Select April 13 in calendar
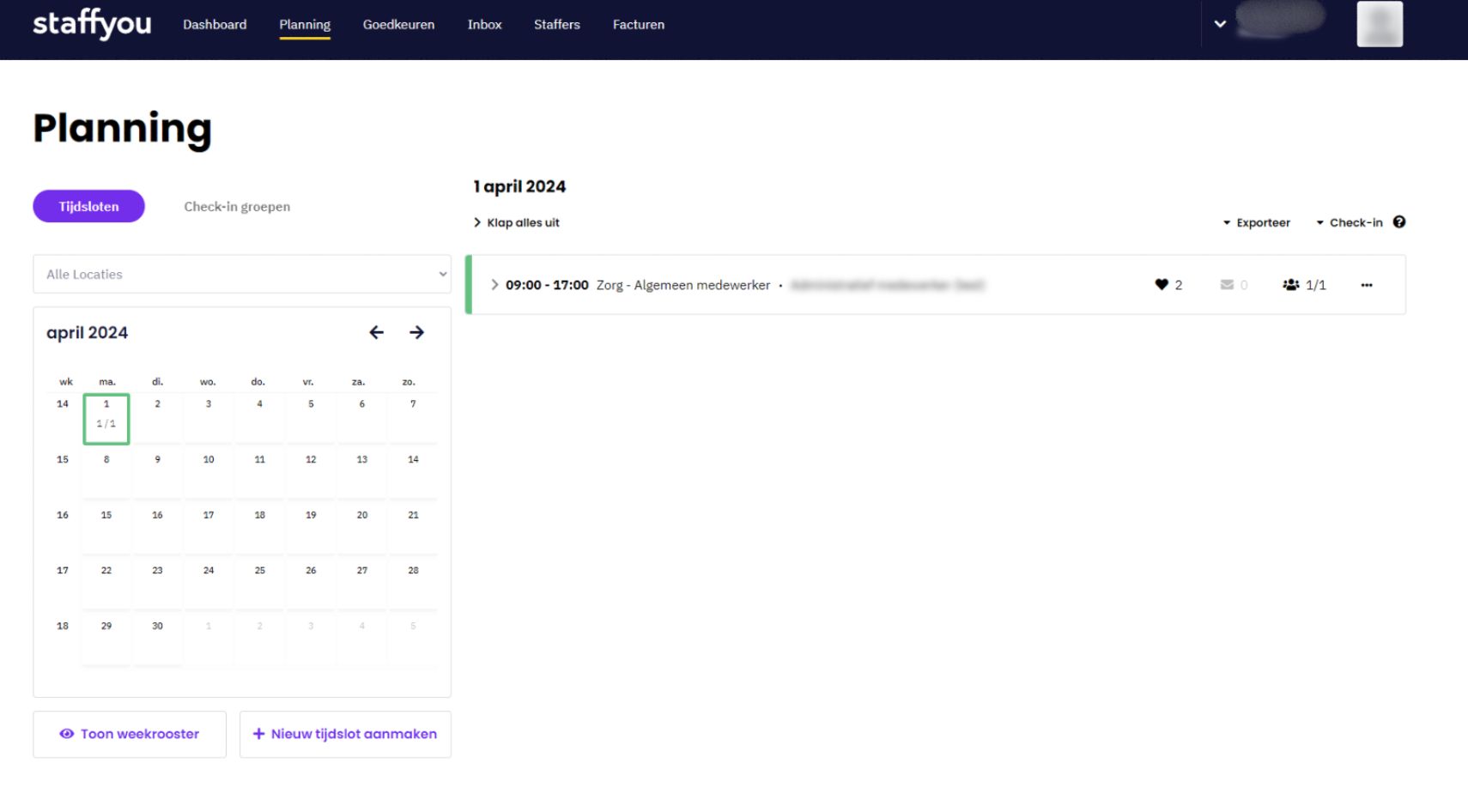Viewport: 1468px width, 812px height. coord(362,474)
